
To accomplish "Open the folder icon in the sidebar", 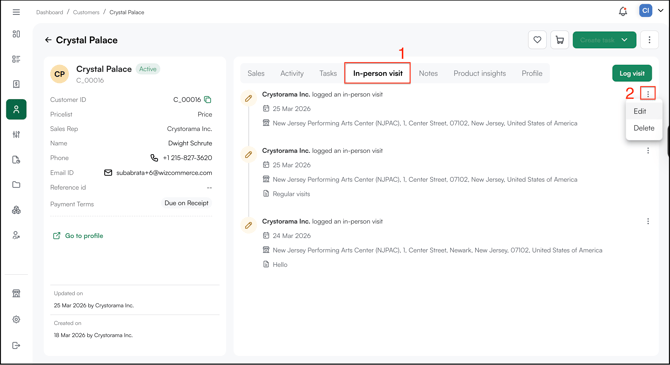I will click(16, 185).
